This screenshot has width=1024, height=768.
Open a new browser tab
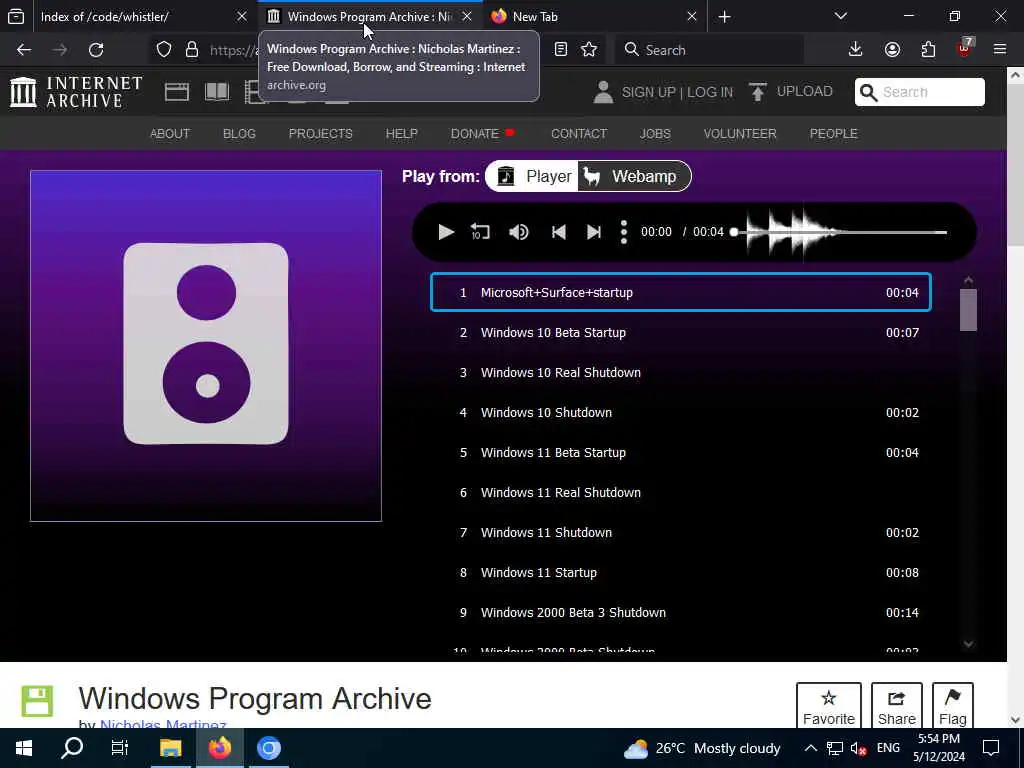point(724,16)
